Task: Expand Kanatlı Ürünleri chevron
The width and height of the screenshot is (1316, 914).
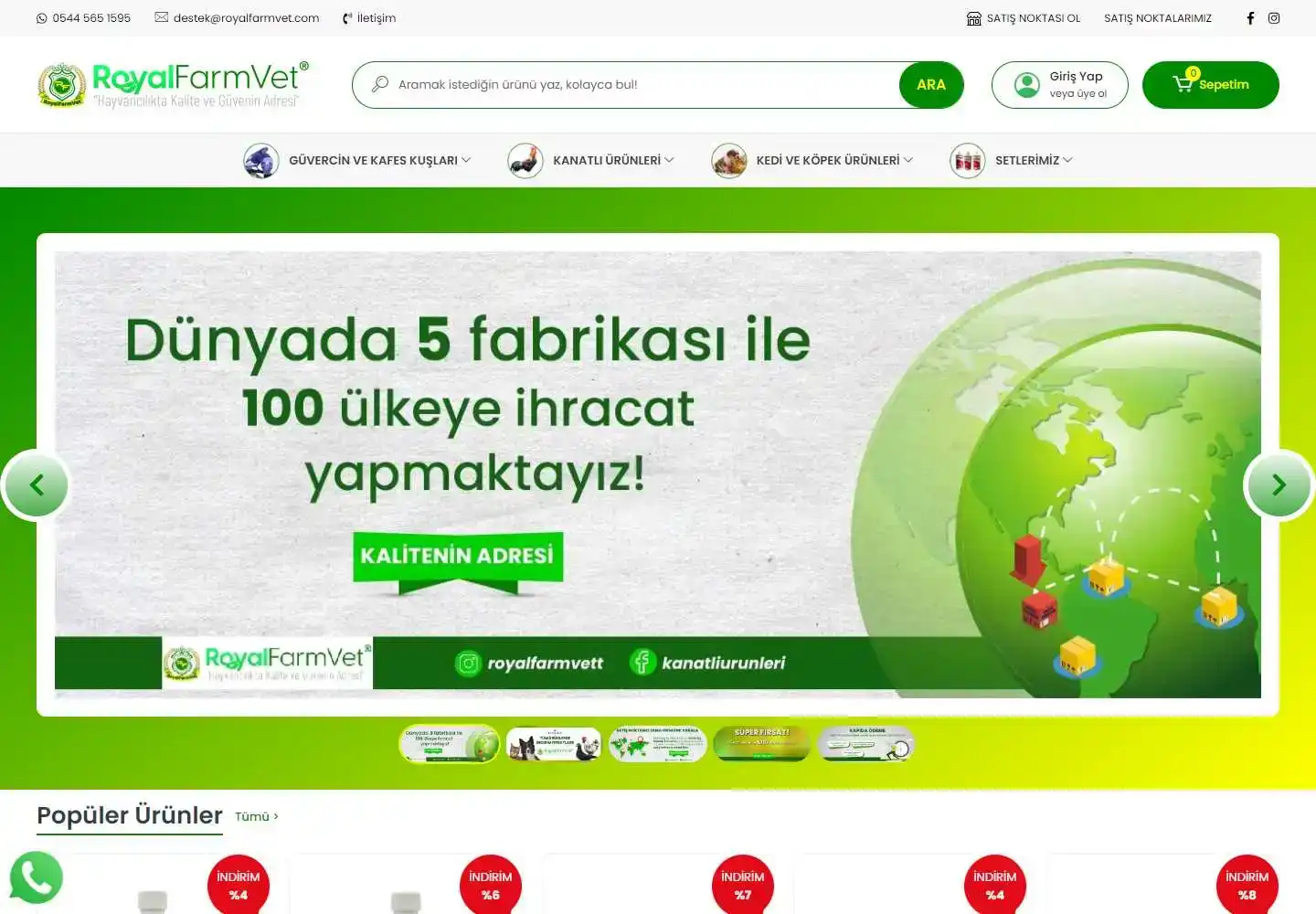Action: 669,160
